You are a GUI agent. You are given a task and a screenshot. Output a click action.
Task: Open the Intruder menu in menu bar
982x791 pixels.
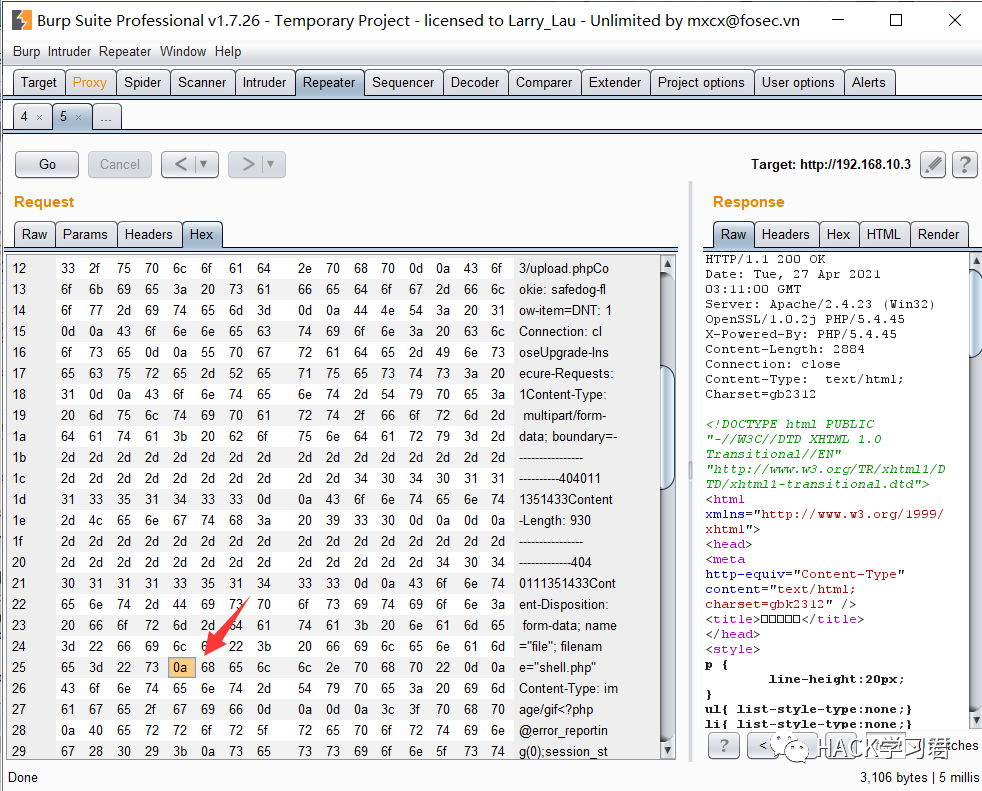coord(70,51)
